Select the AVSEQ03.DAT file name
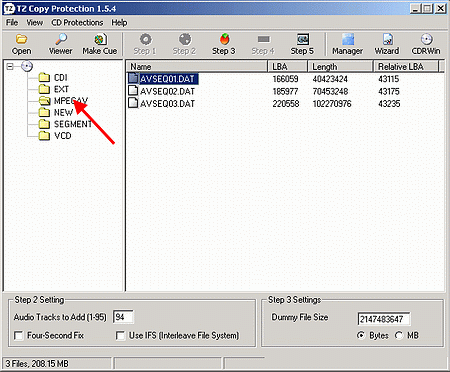The width and height of the screenshot is (450, 372). pyautogui.click(x=168, y=104)
